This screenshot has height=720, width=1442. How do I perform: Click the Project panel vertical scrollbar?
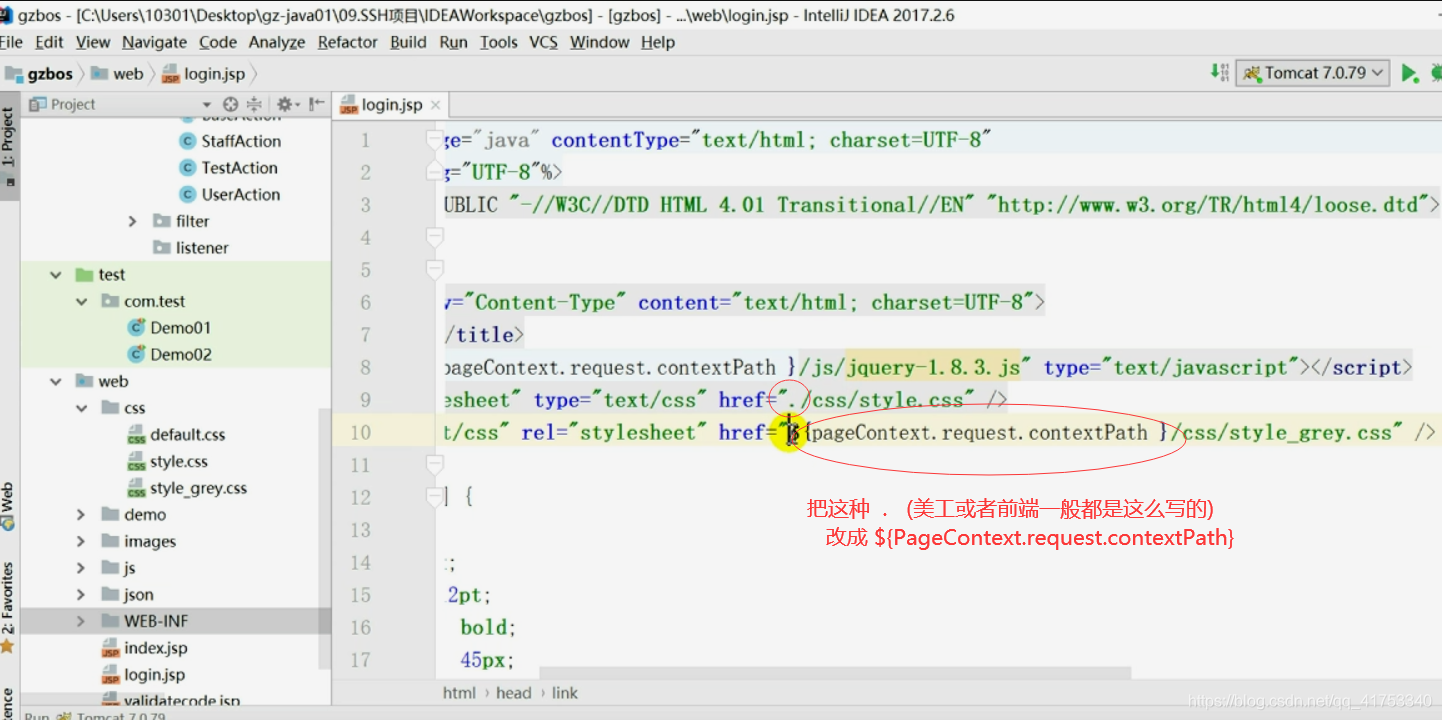pyautogui.click(x=324, y=538)
